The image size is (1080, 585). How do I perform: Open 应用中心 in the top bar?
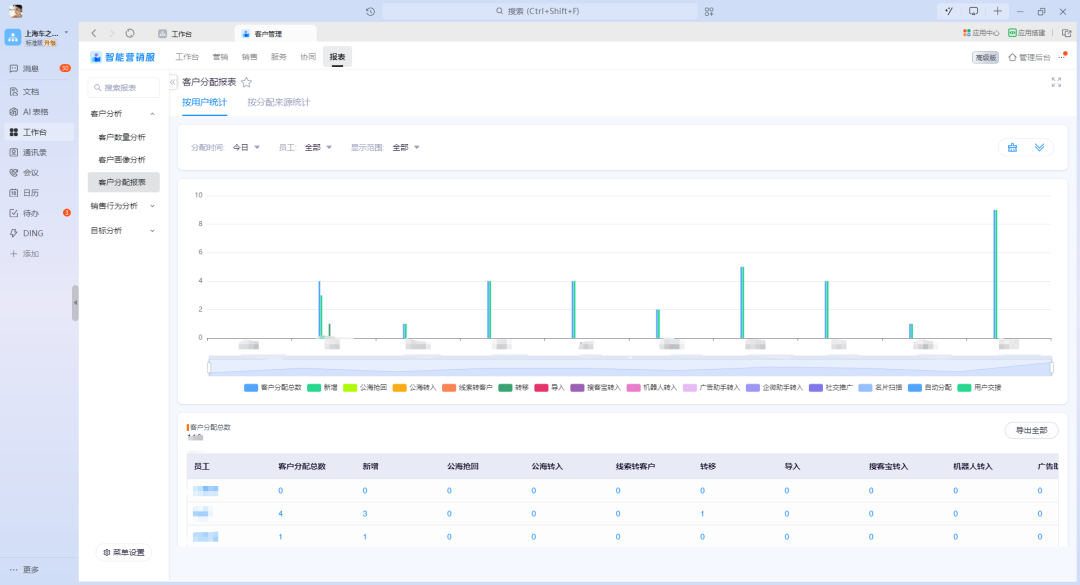click(x=981, y=33)
